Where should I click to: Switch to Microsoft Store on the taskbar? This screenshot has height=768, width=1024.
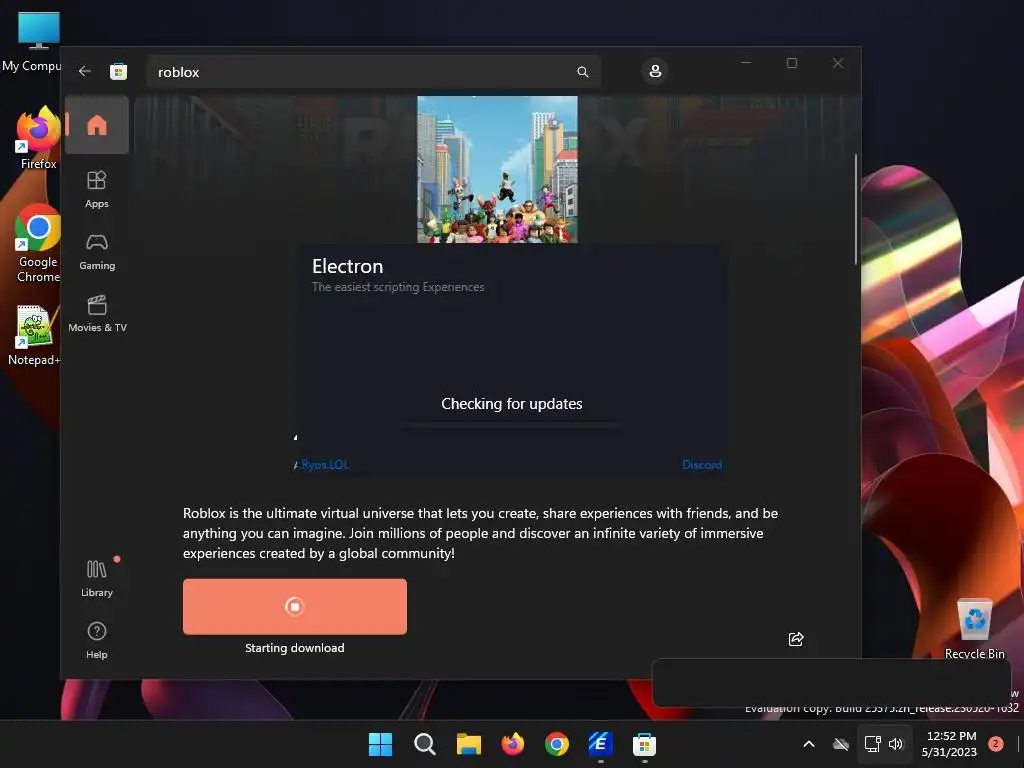644,744
